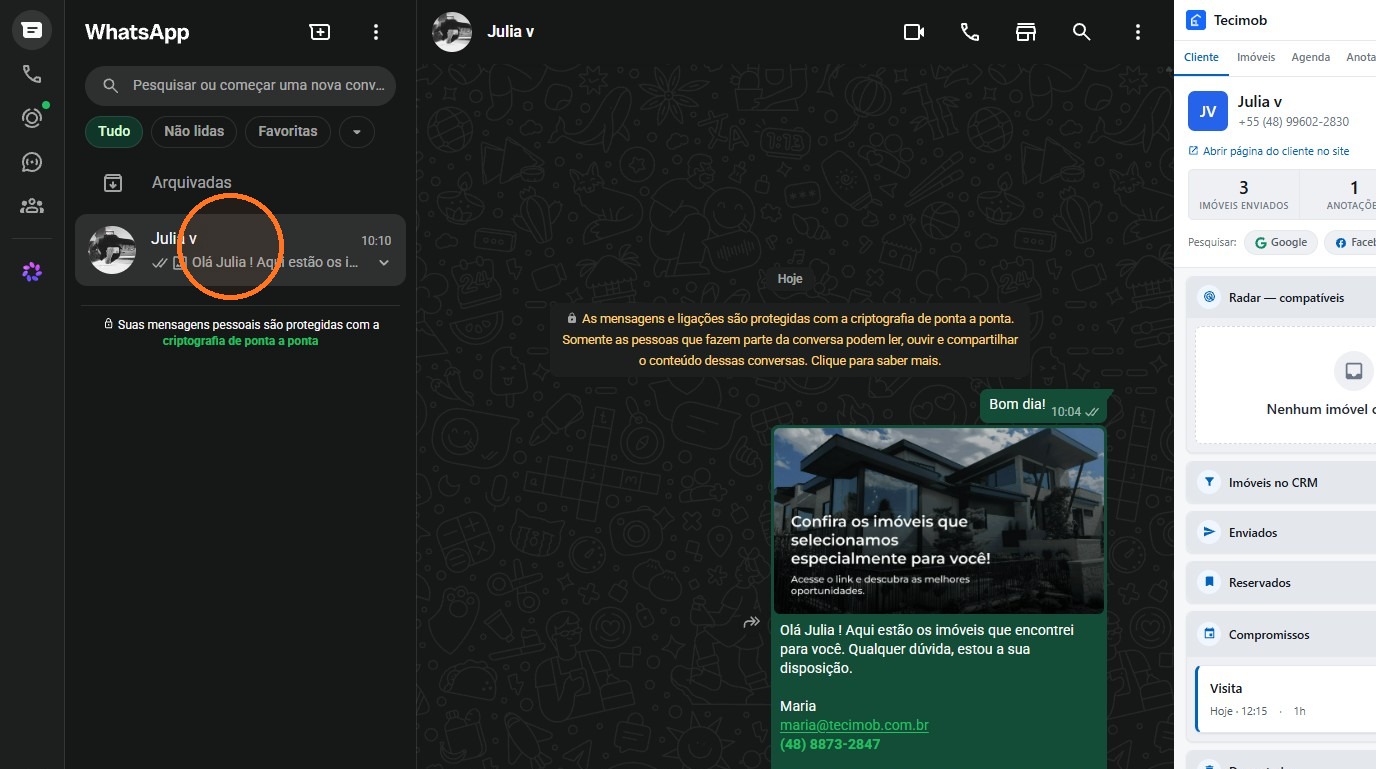Screen dimensions: 1376x769
Task: Open the Arquivadas chats
Action: coord(240,183)
